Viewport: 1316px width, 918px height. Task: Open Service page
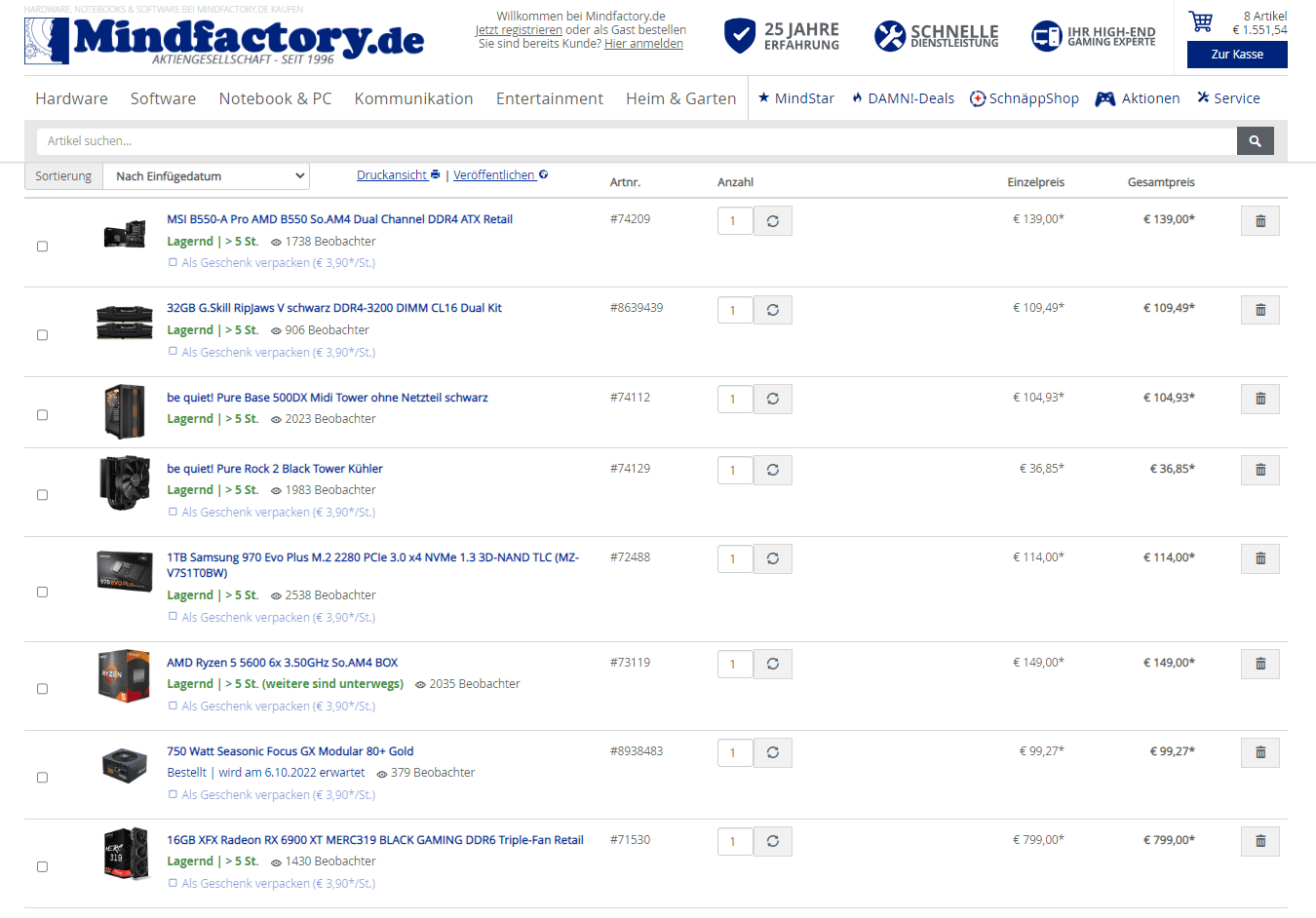tap(1228, 98)
